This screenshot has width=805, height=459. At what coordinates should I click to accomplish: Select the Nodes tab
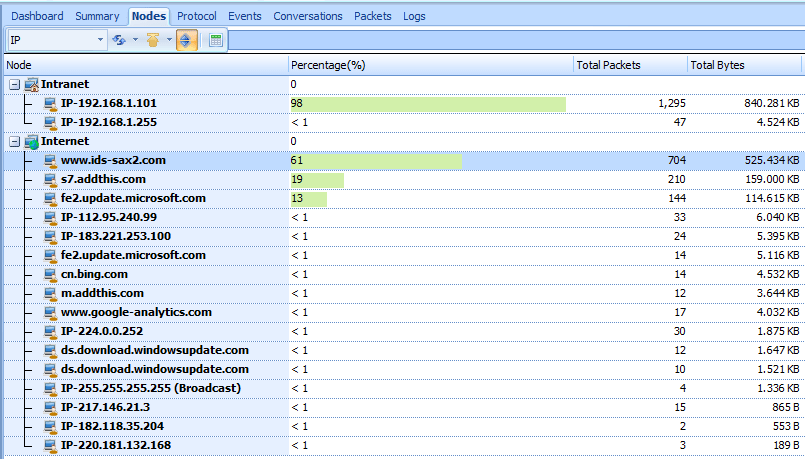coord(149,16)
